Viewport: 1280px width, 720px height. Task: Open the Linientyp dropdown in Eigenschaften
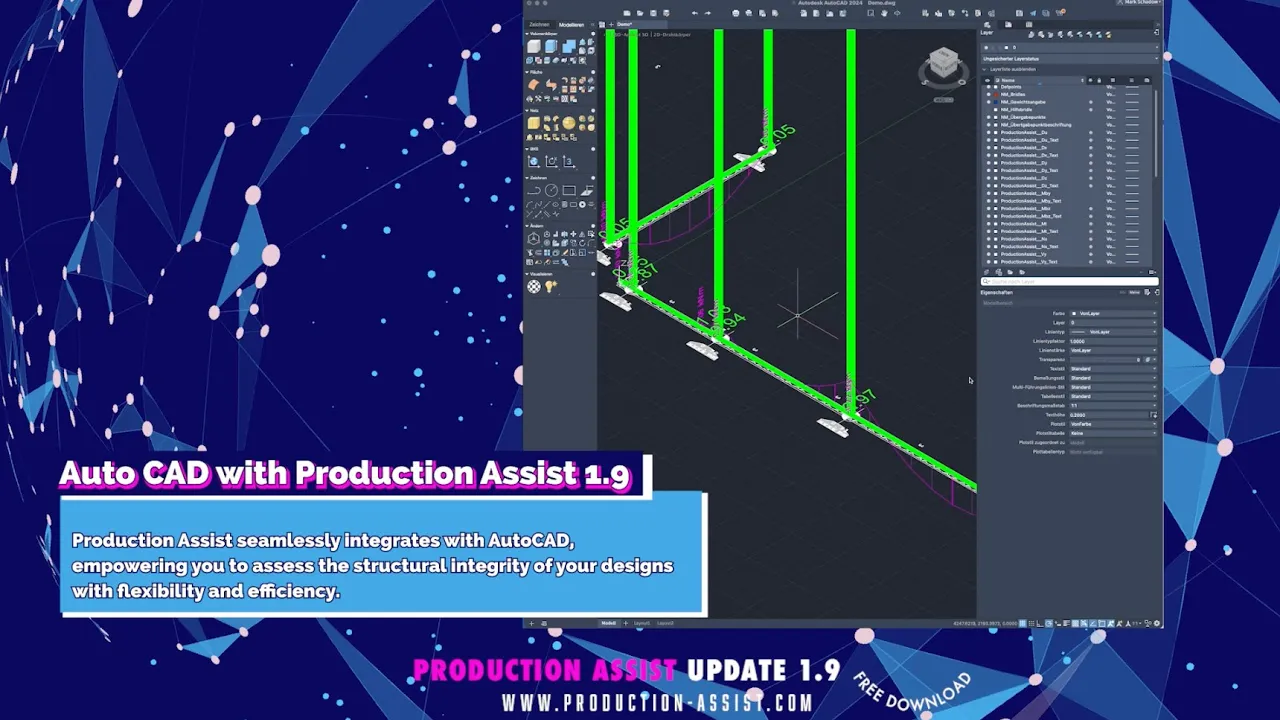pyautogui.click(x=1113, y=332)
